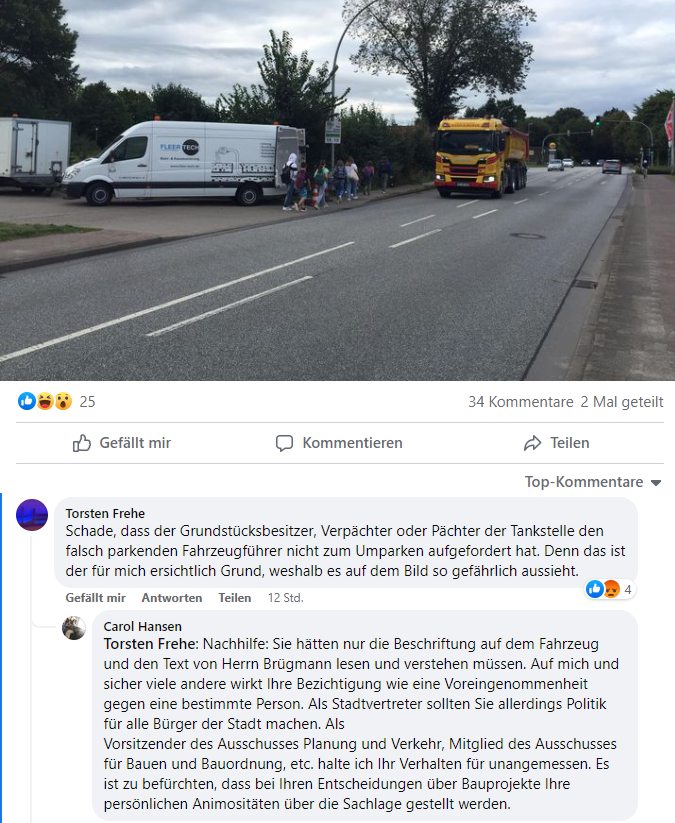Click the arrow next to Top-Kommentare
The width and height of the screenshot is (675, 823).
(656, 483)
